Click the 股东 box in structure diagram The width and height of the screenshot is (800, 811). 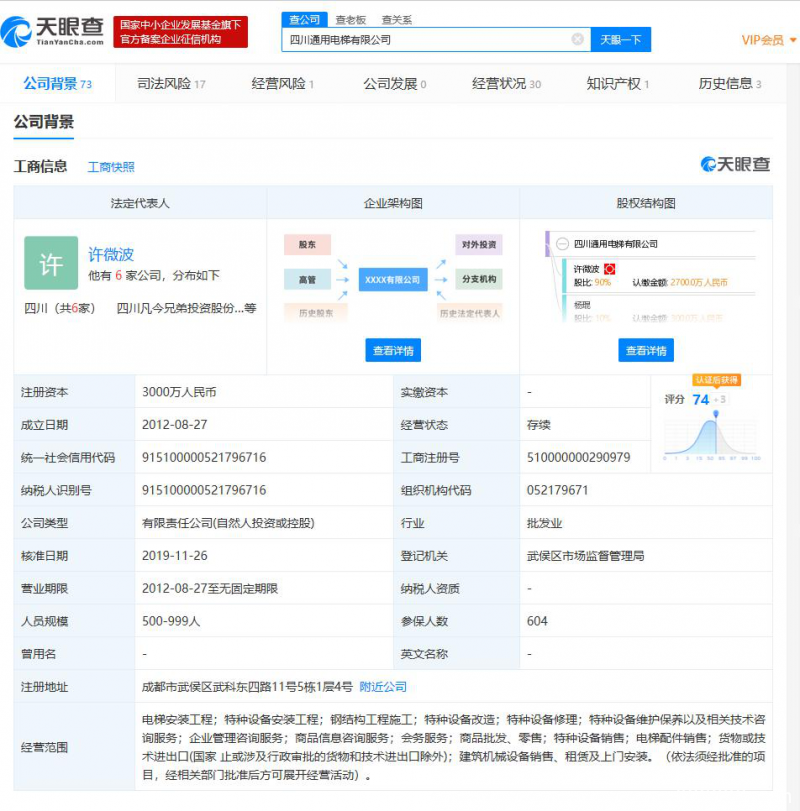(x=307, y=244)
